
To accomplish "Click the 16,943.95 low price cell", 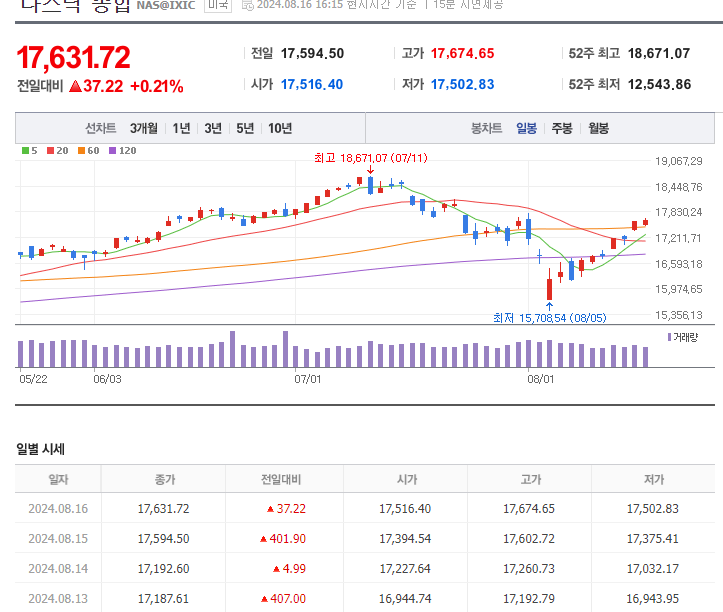I will pyautogui.click(x=652, y=599).
